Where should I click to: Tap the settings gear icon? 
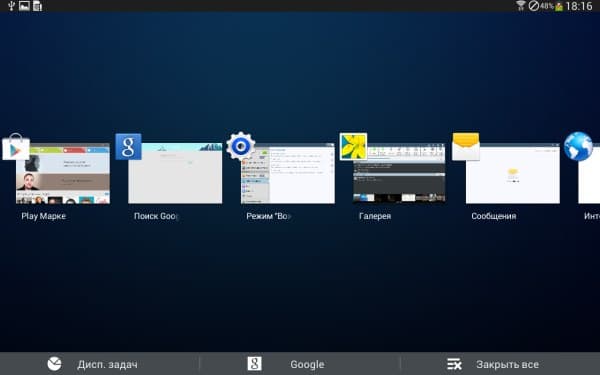click(x=241, y=146)
